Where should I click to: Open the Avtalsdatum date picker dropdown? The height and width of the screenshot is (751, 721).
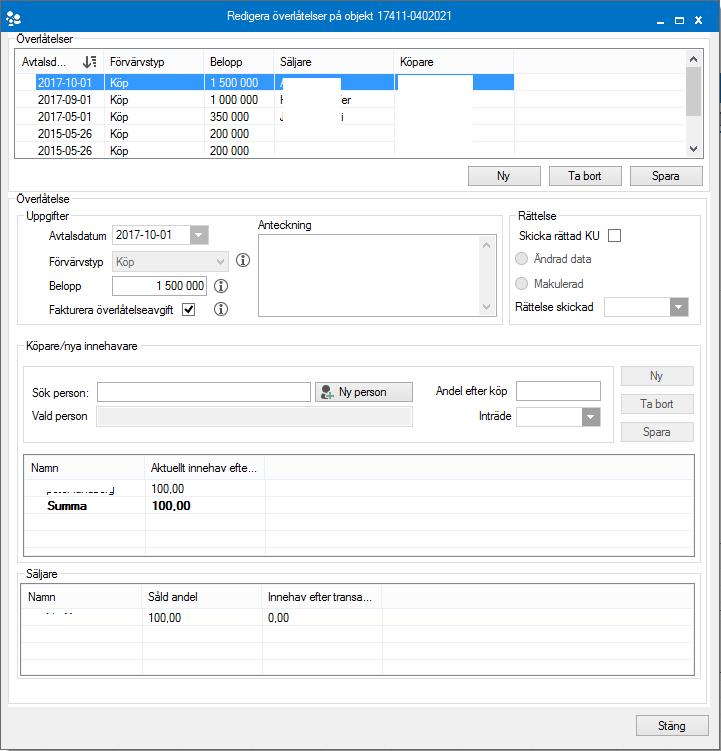[199, 235]
